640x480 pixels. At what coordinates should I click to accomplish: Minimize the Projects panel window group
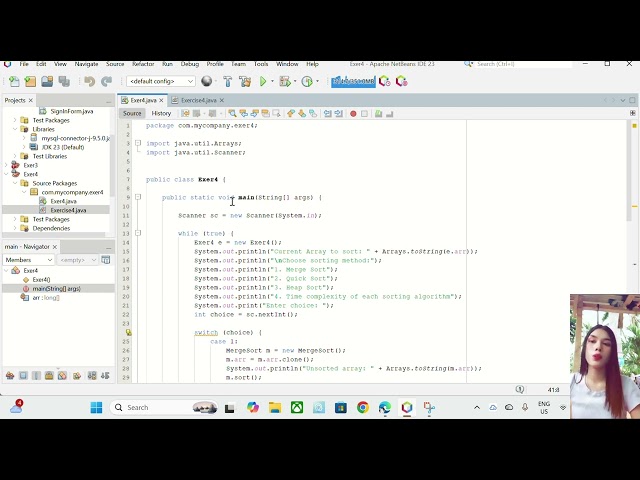point(109,100)
